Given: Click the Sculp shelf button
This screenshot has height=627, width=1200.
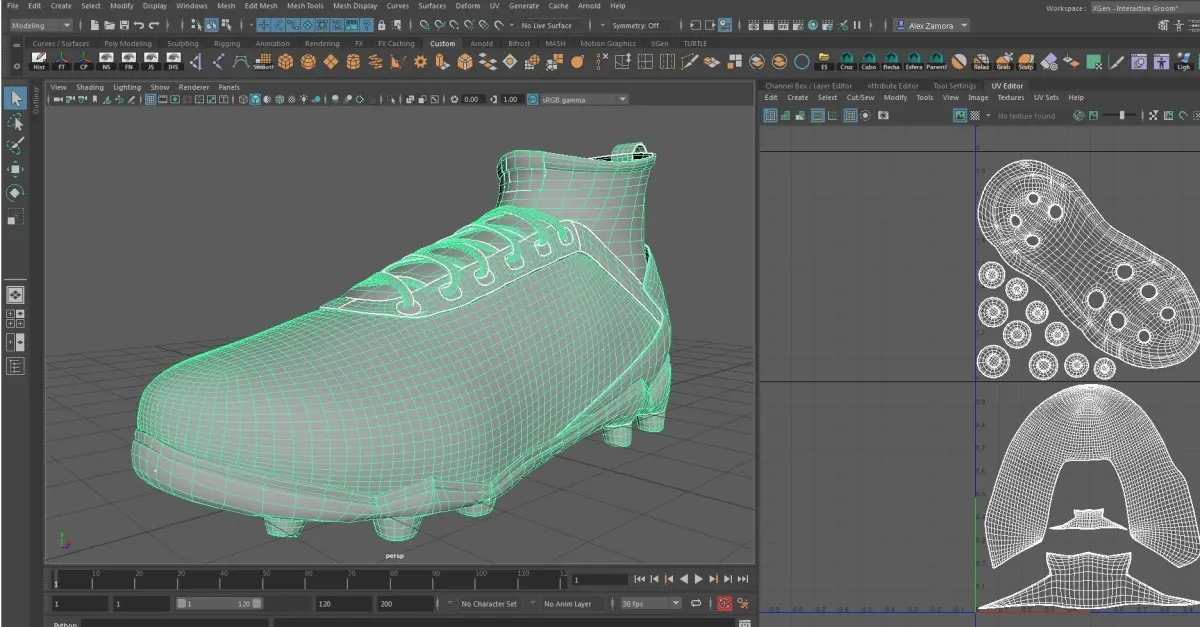Looking at the screenshot, I should [1026, 62].
